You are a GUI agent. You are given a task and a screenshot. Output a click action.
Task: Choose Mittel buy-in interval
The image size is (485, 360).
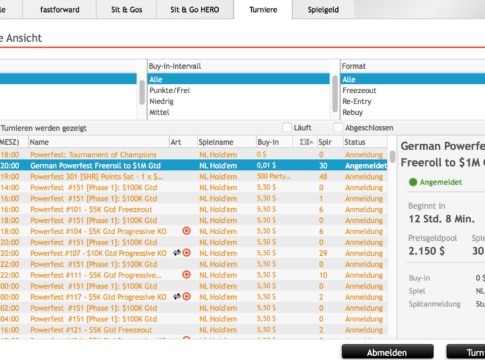(x=239, y=112)
